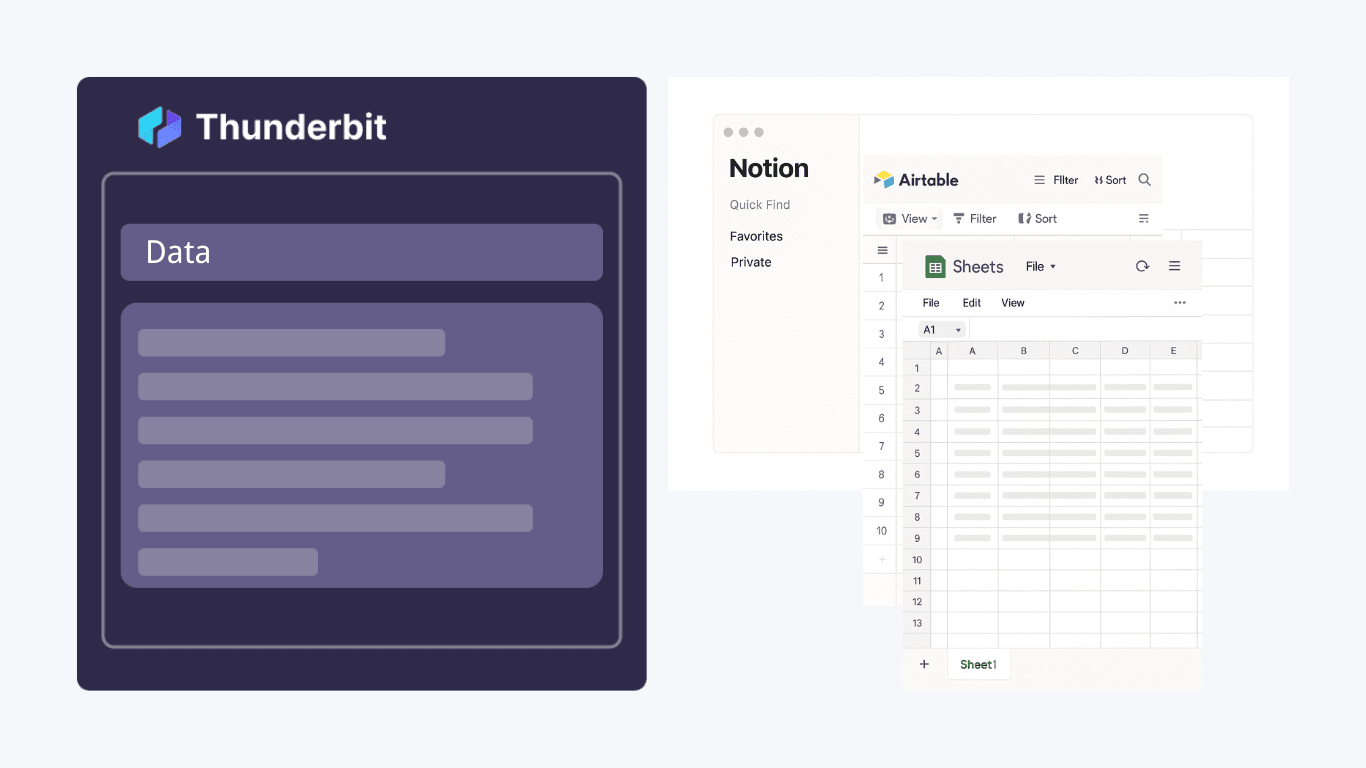
Task: Click the Notion workspace title
Action: [769, 168]
